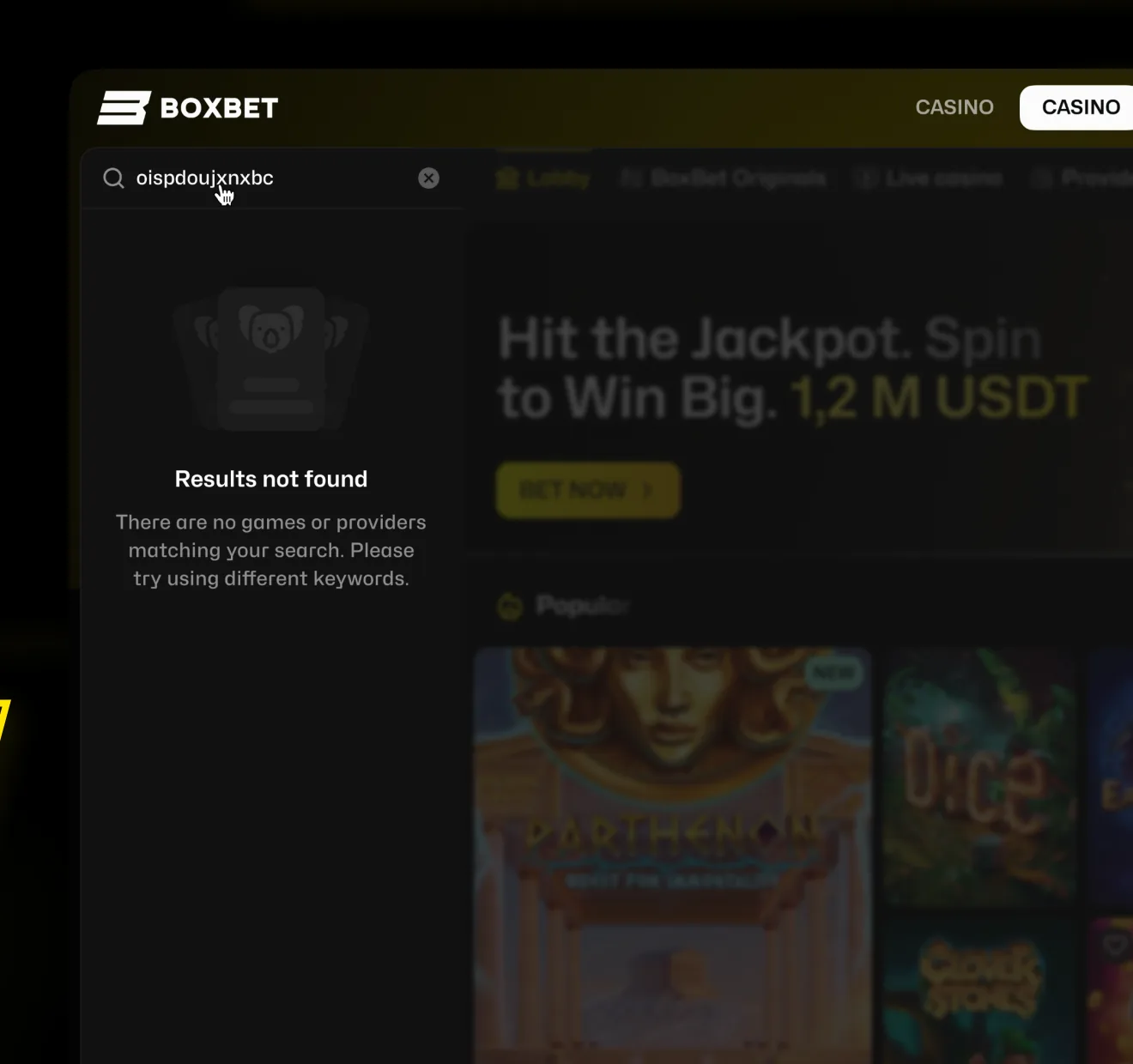Click the magnifying glass search icon
The height and width of the screenshot is (1064, 1133).
point(113,178)
